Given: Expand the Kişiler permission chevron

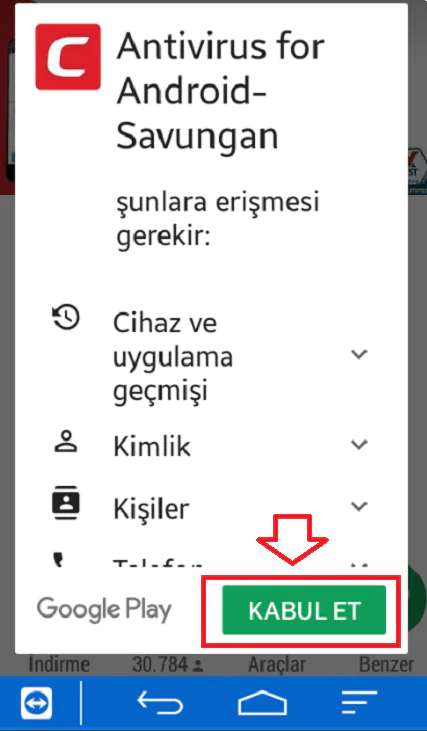Looking at the screenshot, I should [x=359, y=506].
